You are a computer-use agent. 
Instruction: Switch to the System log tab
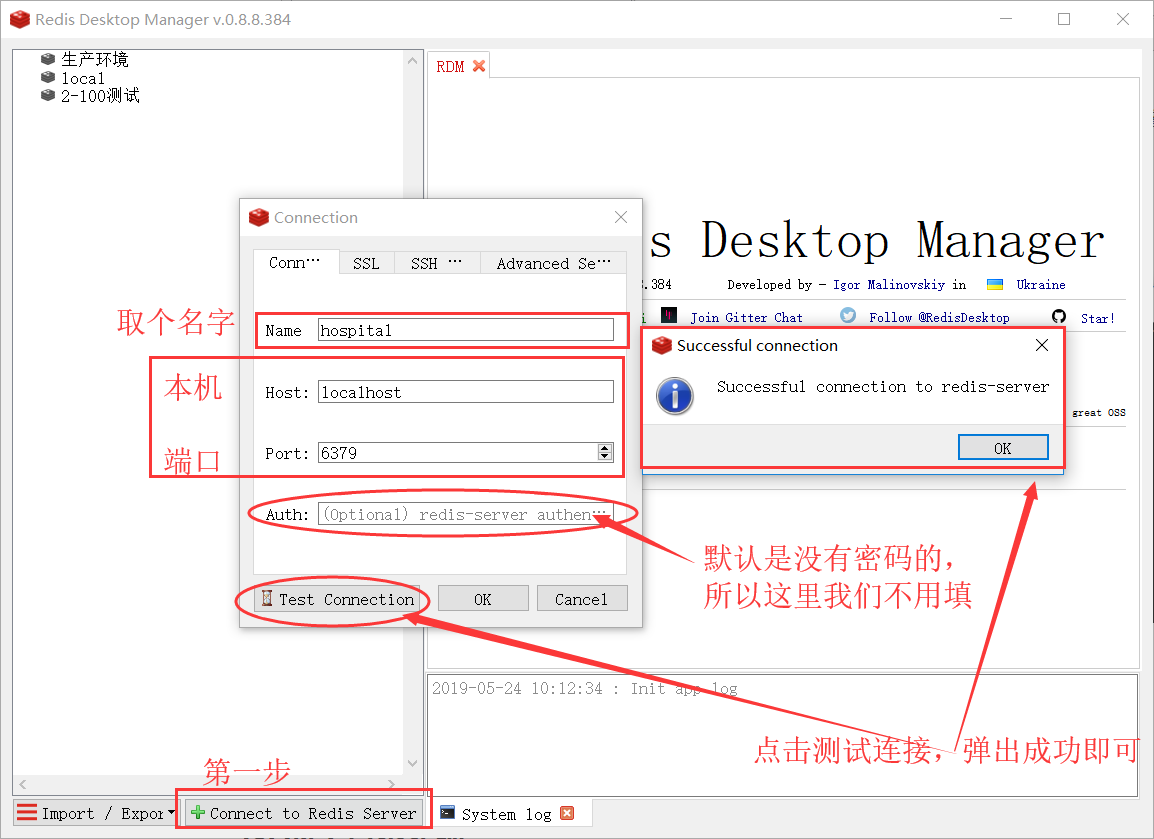pos(506,814)
